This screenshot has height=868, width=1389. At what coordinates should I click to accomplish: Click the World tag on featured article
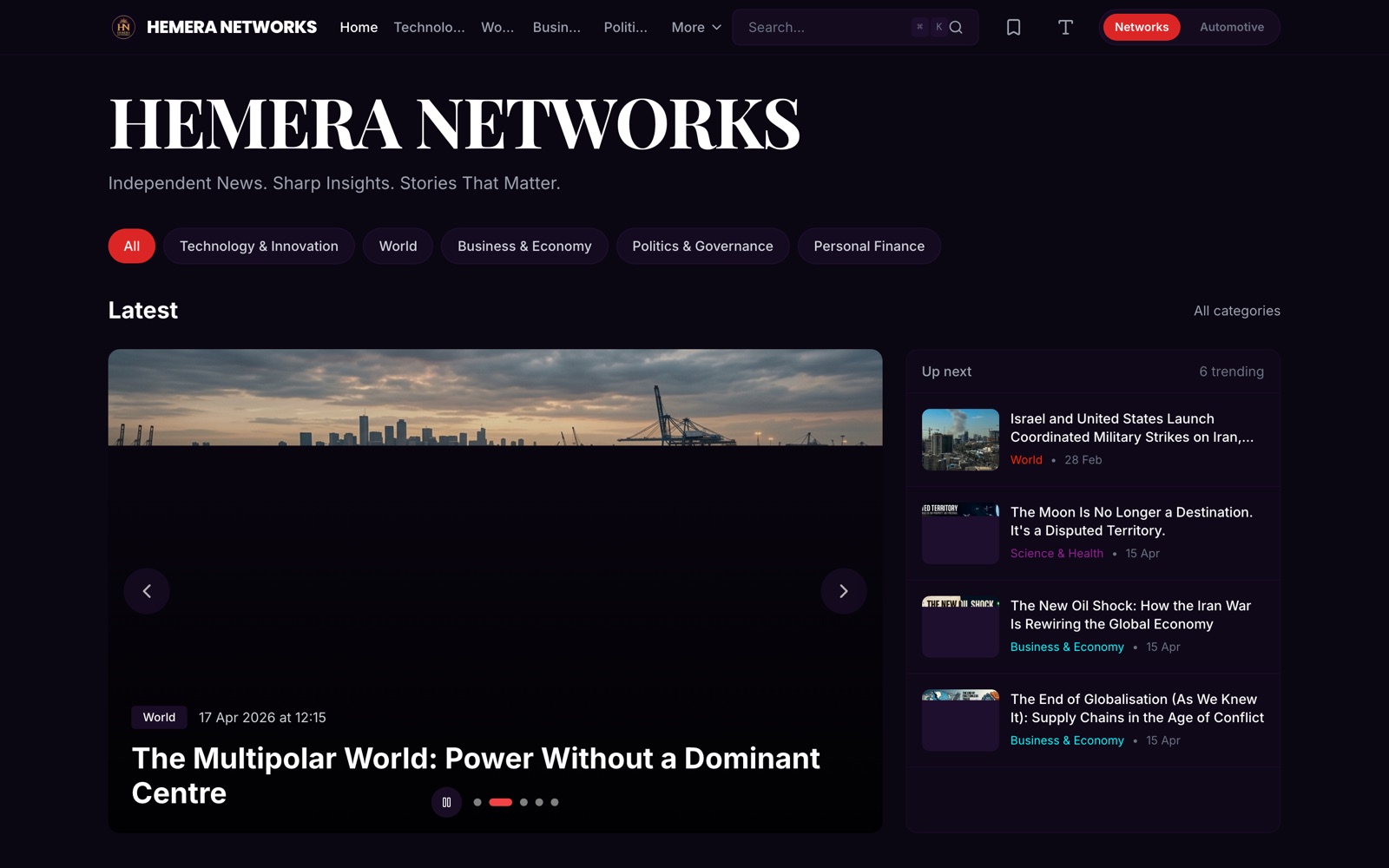point(159,717)
